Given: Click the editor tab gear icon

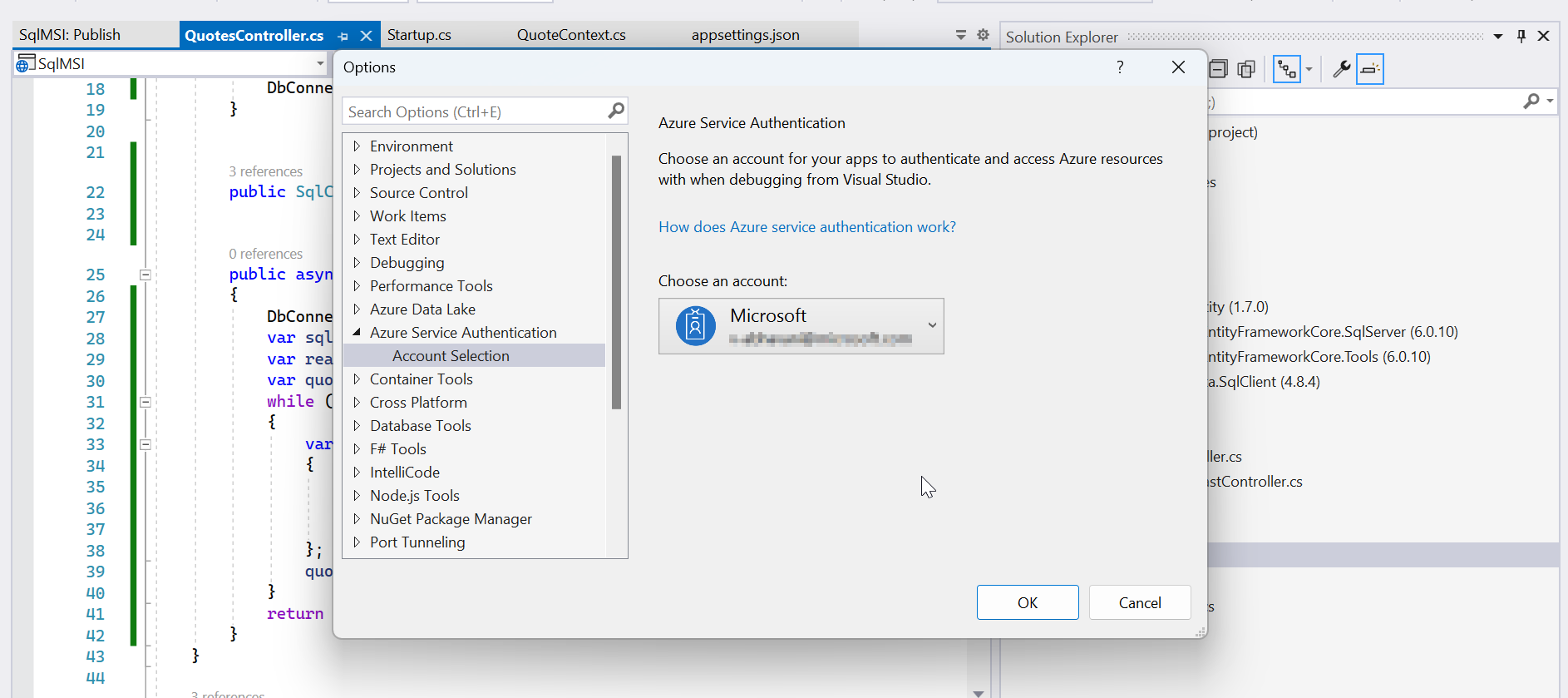Looking at the screenshot, I should (x=984, y=35).
